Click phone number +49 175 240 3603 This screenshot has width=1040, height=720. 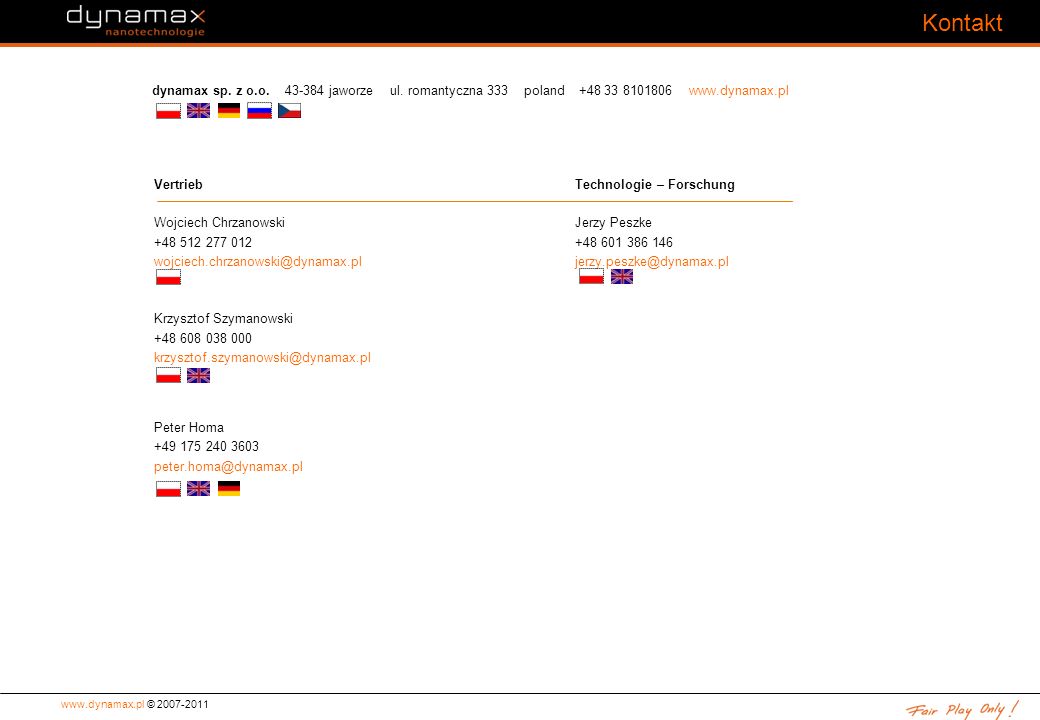coord(206,447)
